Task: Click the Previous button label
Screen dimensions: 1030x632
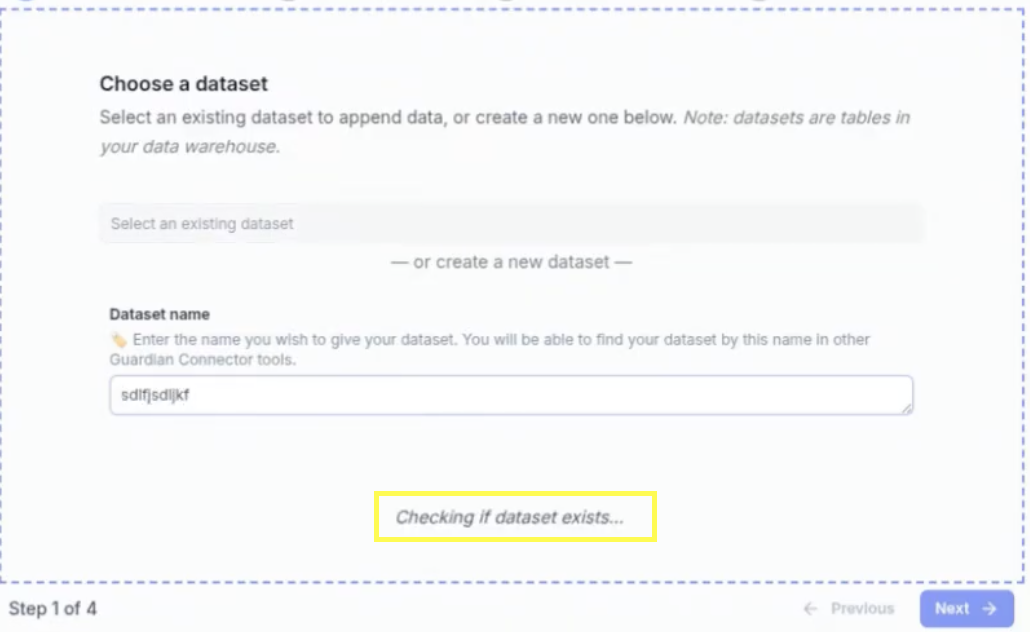Action: [862, 608]
